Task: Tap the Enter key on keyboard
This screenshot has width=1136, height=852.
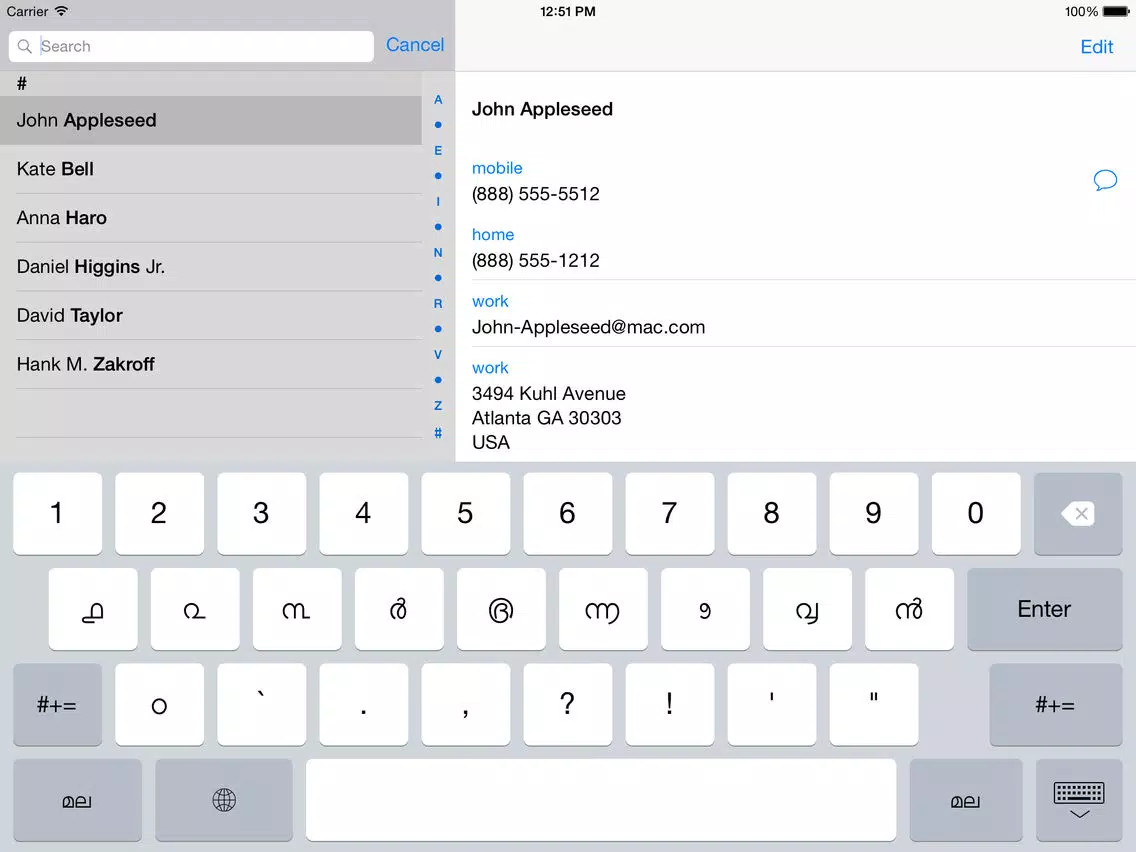Action: click(x=1044, y=609)
